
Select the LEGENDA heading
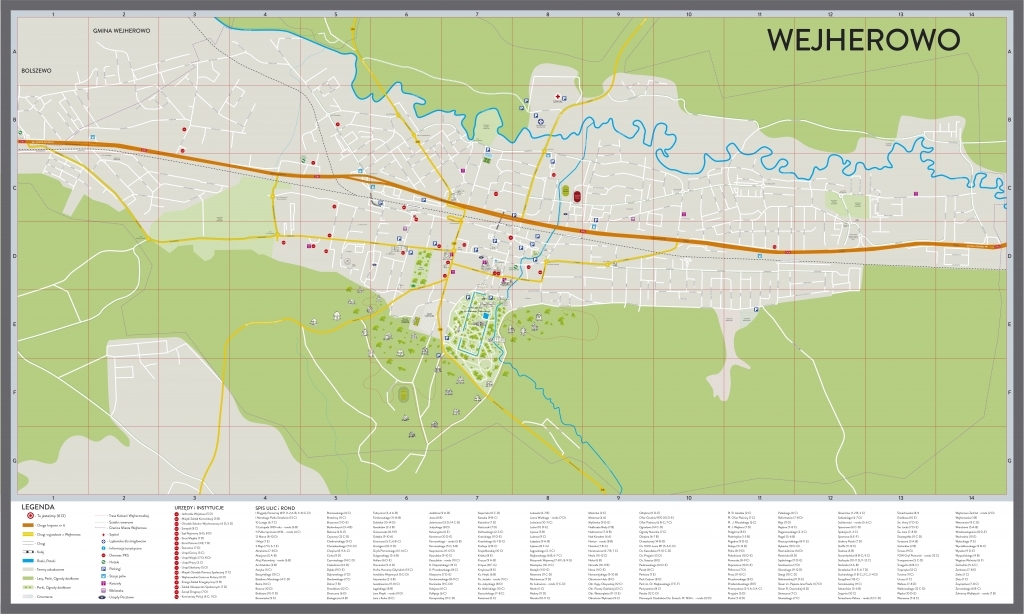pyautogui.click(x=38, y=507)
